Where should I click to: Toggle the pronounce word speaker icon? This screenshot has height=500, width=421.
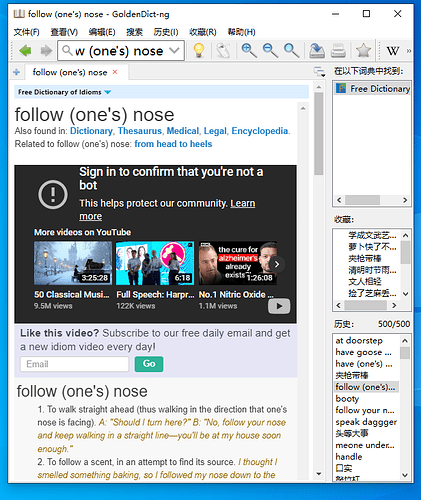click(x=224, y=51)
